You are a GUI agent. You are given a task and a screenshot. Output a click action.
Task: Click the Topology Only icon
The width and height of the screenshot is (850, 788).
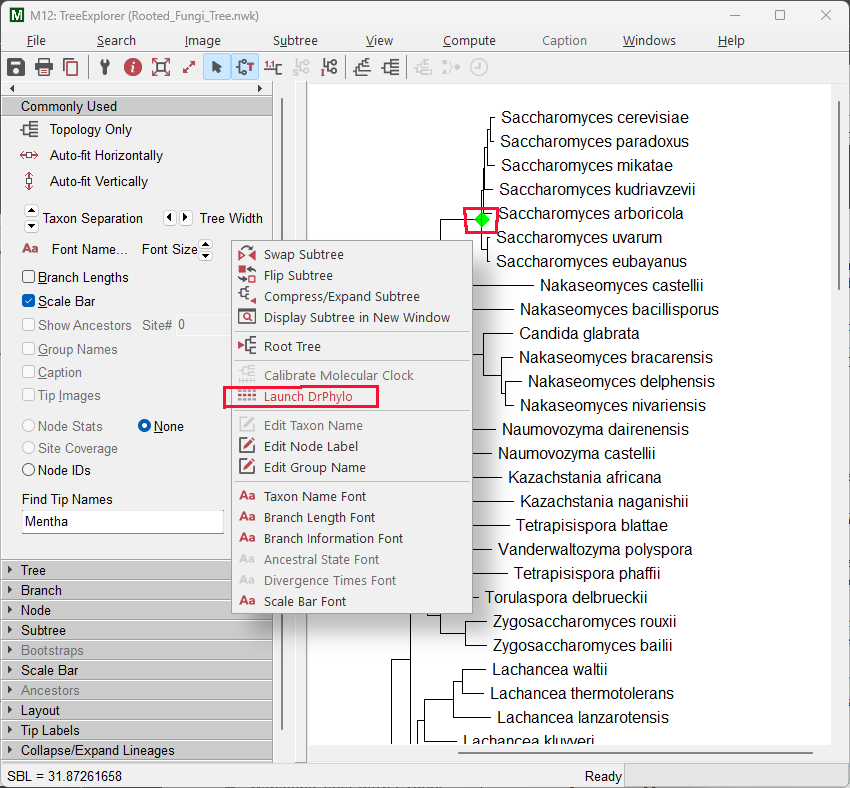[30, 129]
